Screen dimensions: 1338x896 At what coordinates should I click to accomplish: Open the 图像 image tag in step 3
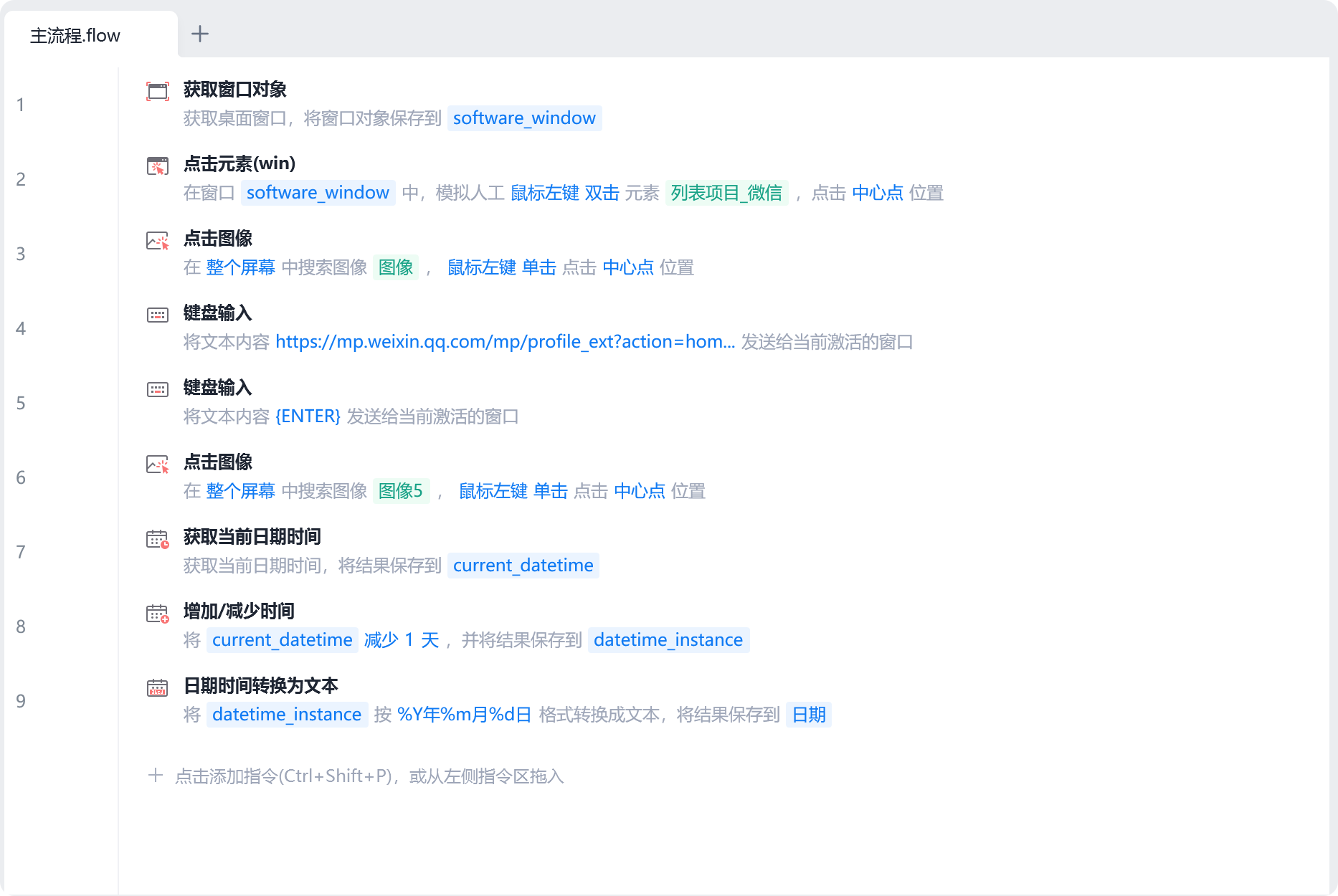tap(396, 267)
